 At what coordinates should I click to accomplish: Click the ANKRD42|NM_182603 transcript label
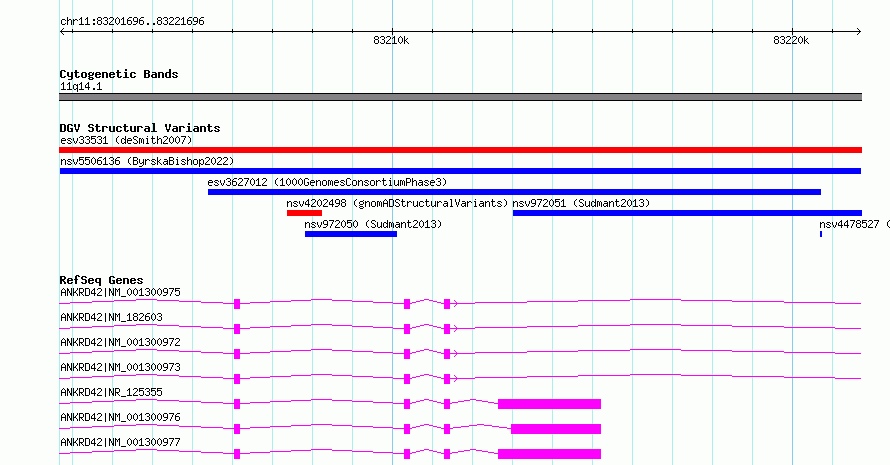(x=111, y=317)
